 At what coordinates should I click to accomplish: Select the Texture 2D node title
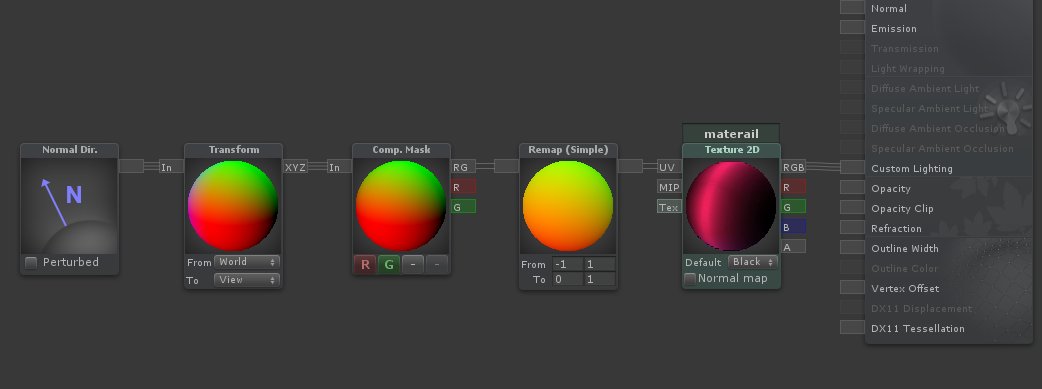click(732, 150)
